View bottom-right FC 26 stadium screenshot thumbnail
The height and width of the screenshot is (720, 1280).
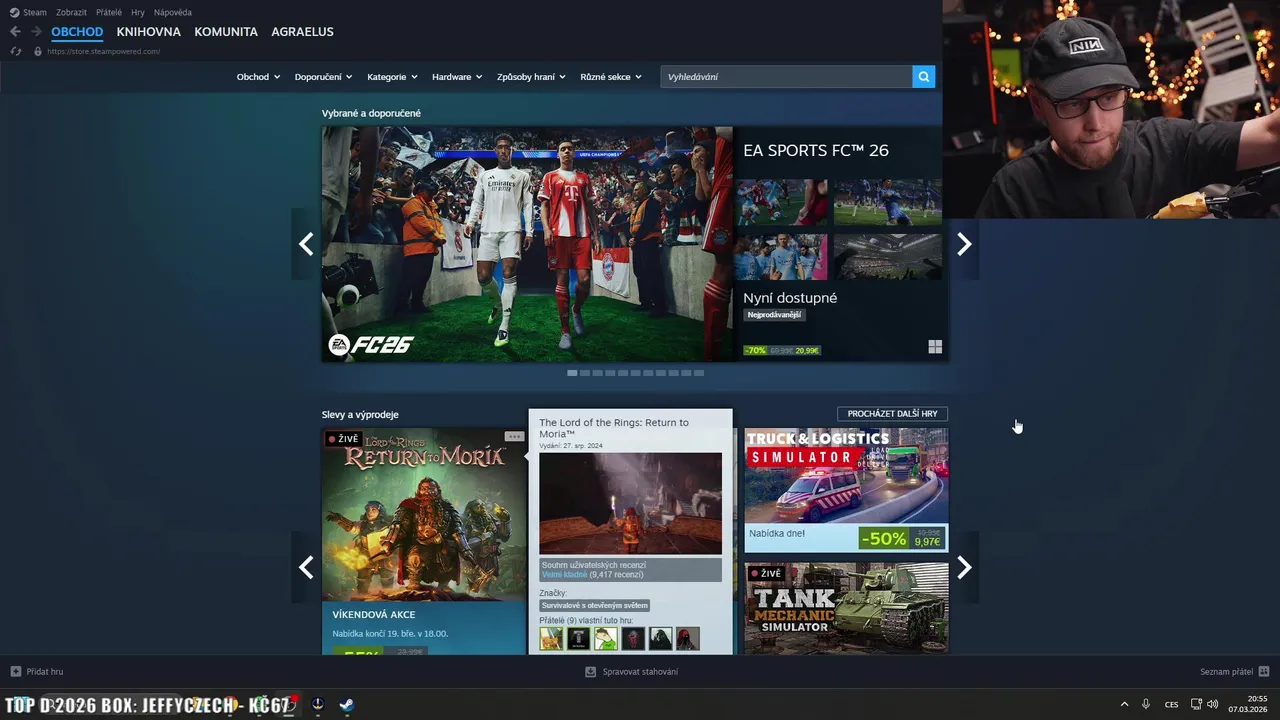coord(888,257)
